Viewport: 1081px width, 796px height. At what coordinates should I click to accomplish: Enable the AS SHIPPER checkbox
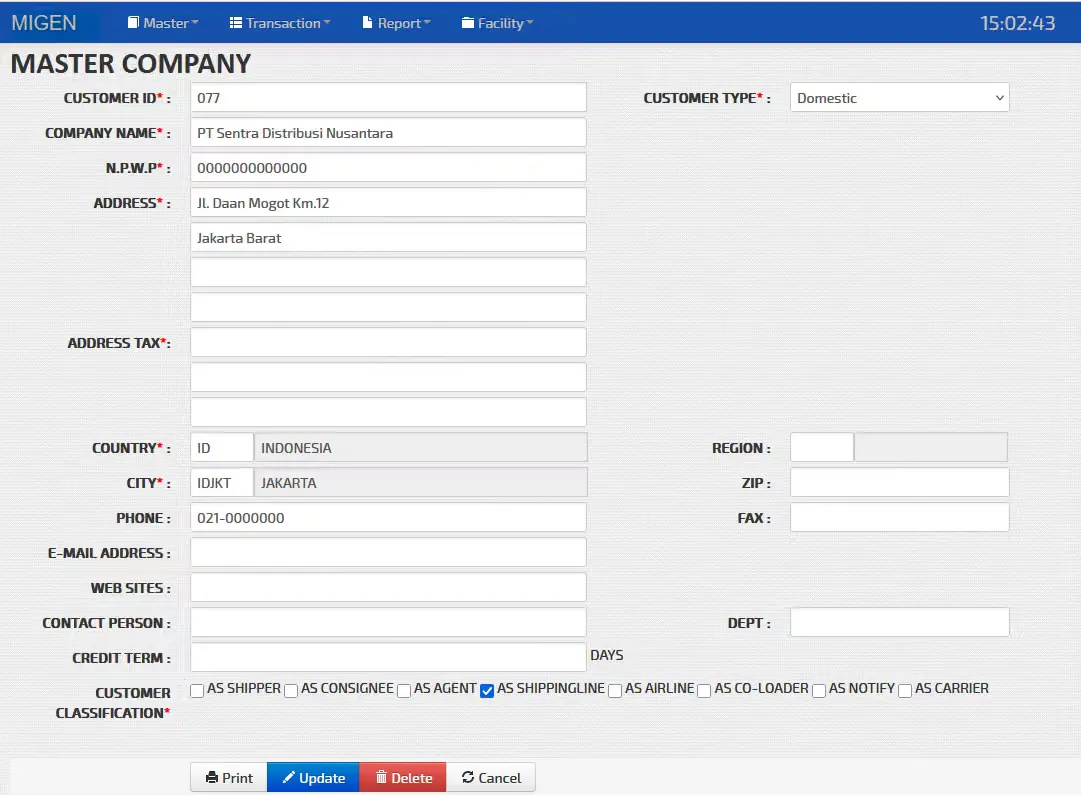[197, 691]
